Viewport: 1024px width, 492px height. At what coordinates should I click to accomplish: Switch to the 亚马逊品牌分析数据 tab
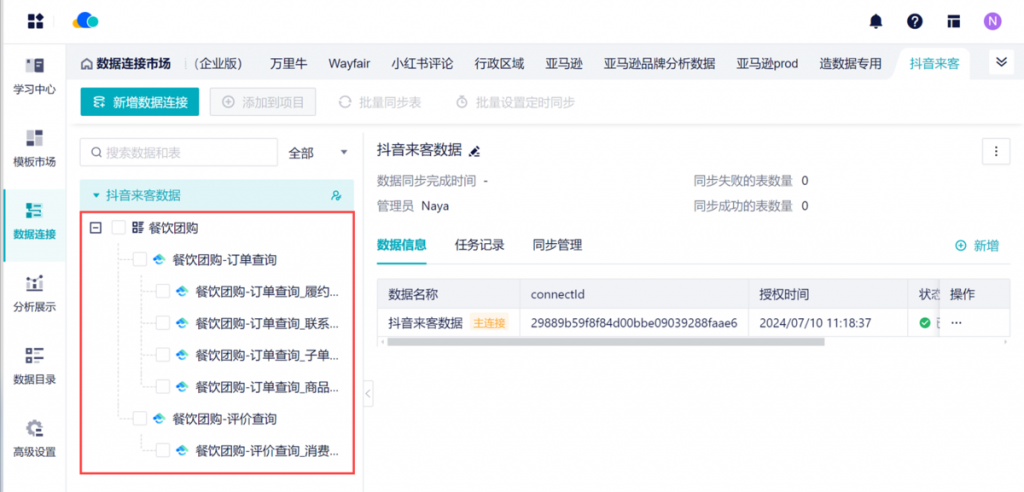pos(660,63)
